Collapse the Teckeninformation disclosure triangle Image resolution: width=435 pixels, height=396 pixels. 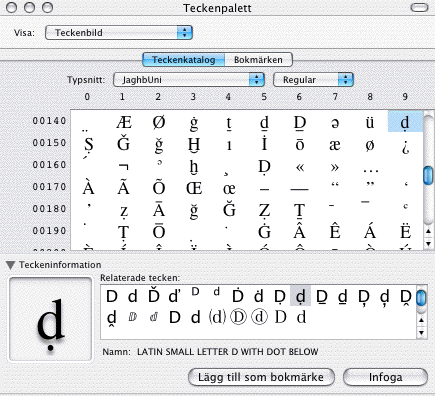(x=11, y=265)
